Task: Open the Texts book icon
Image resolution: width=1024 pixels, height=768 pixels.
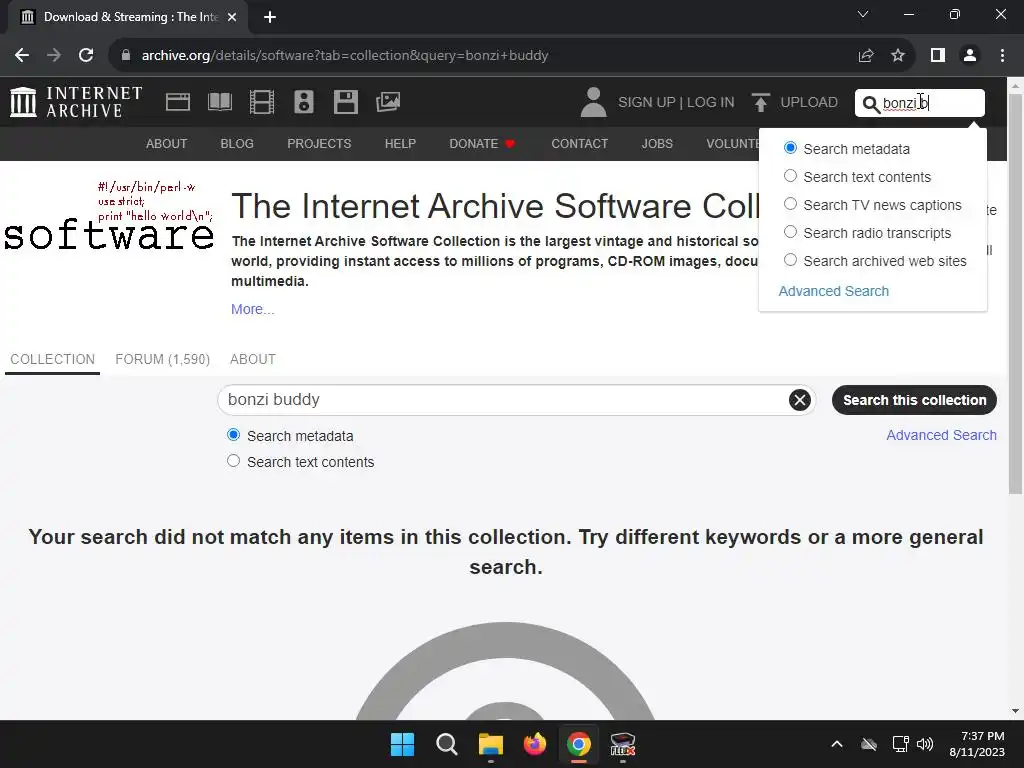Action: 219,103
